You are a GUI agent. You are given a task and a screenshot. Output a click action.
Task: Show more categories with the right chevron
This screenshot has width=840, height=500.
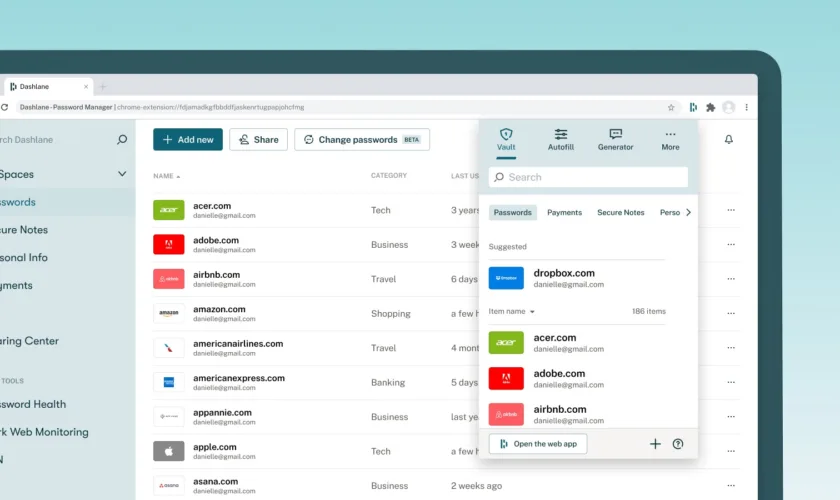tap(688, 212)
